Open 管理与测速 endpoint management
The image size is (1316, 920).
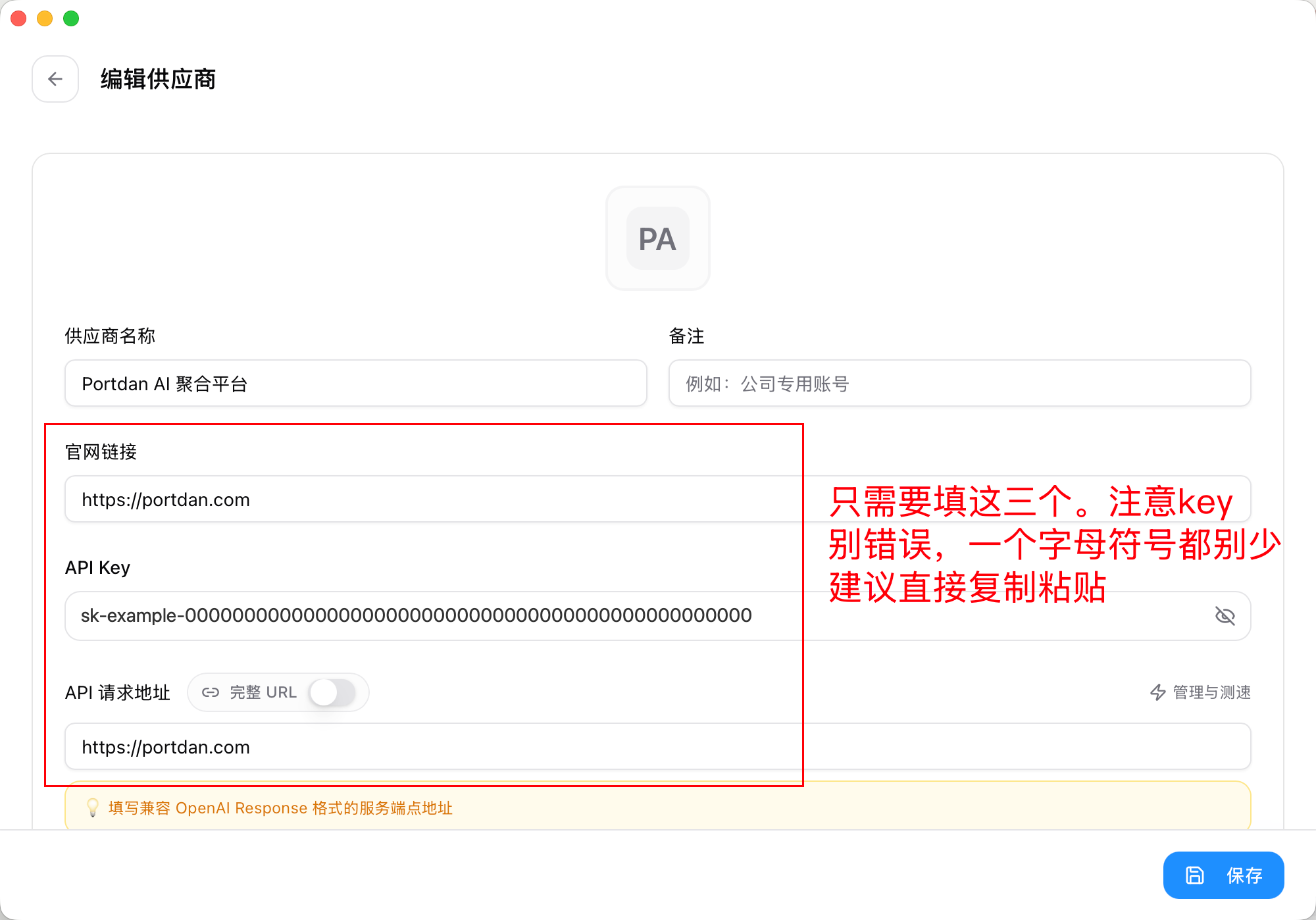point(1200,692)
